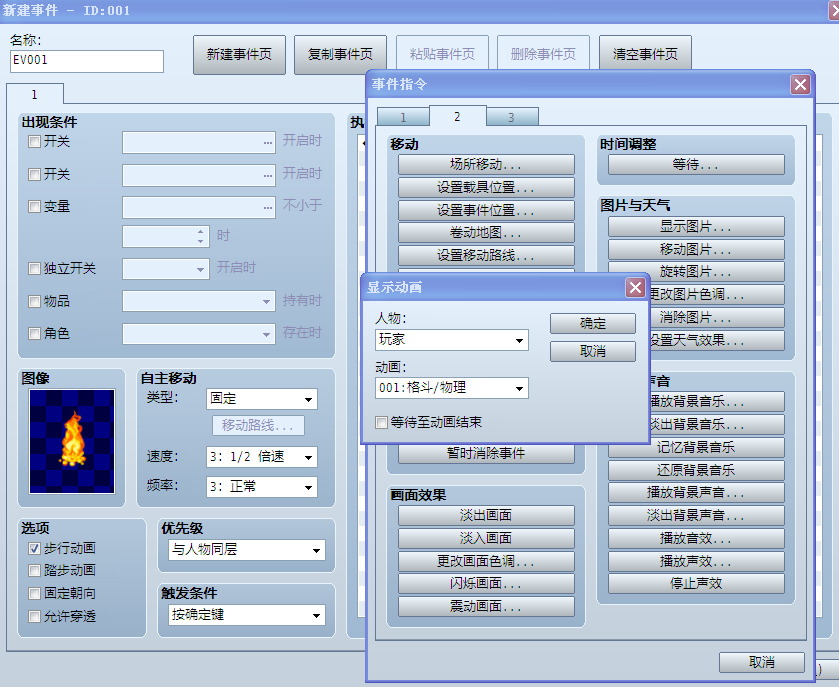Toggle the 固定朝向 checkbox

(x=34, y=593)
